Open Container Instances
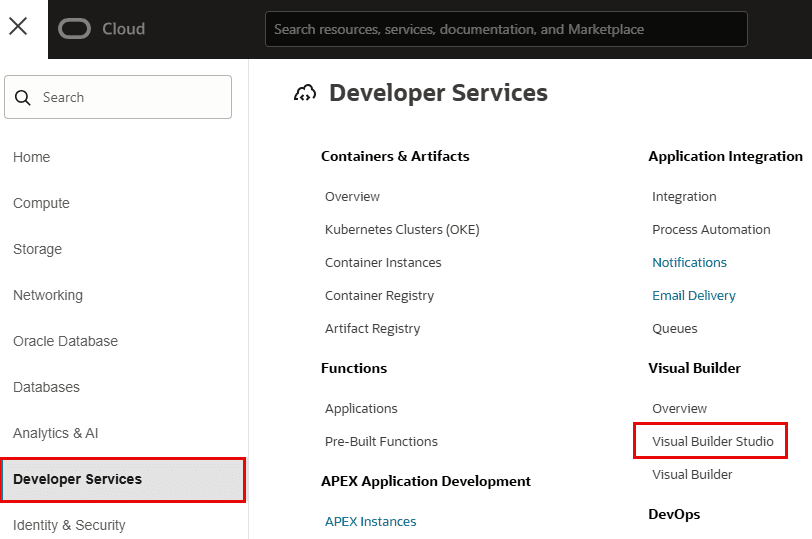Viewport: 812px width, 539px height. tap(383, 263)
